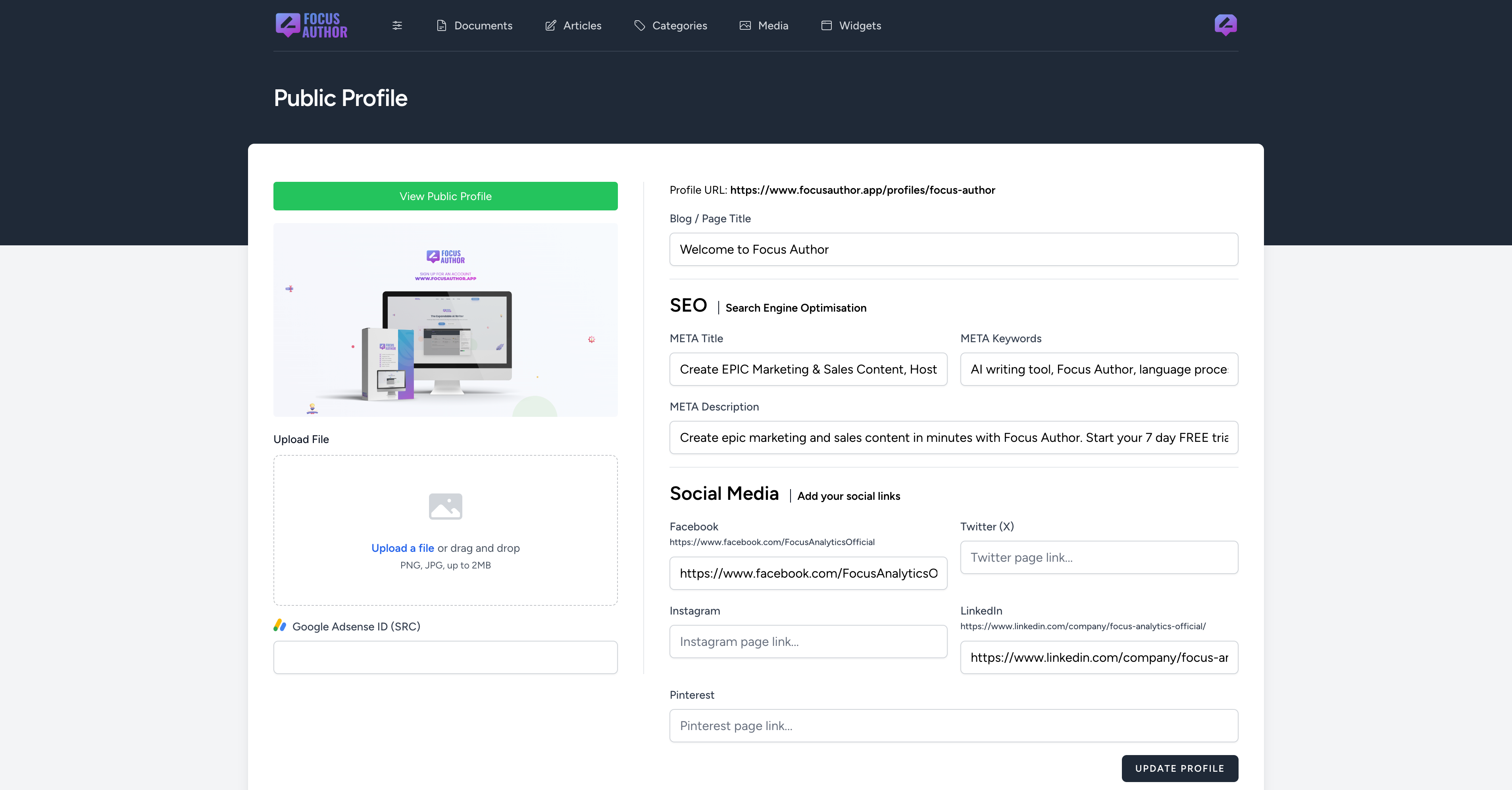Screen dimensions: 1512x790
Task: Navigate to Categories
Action: click(x=670, y=25)
